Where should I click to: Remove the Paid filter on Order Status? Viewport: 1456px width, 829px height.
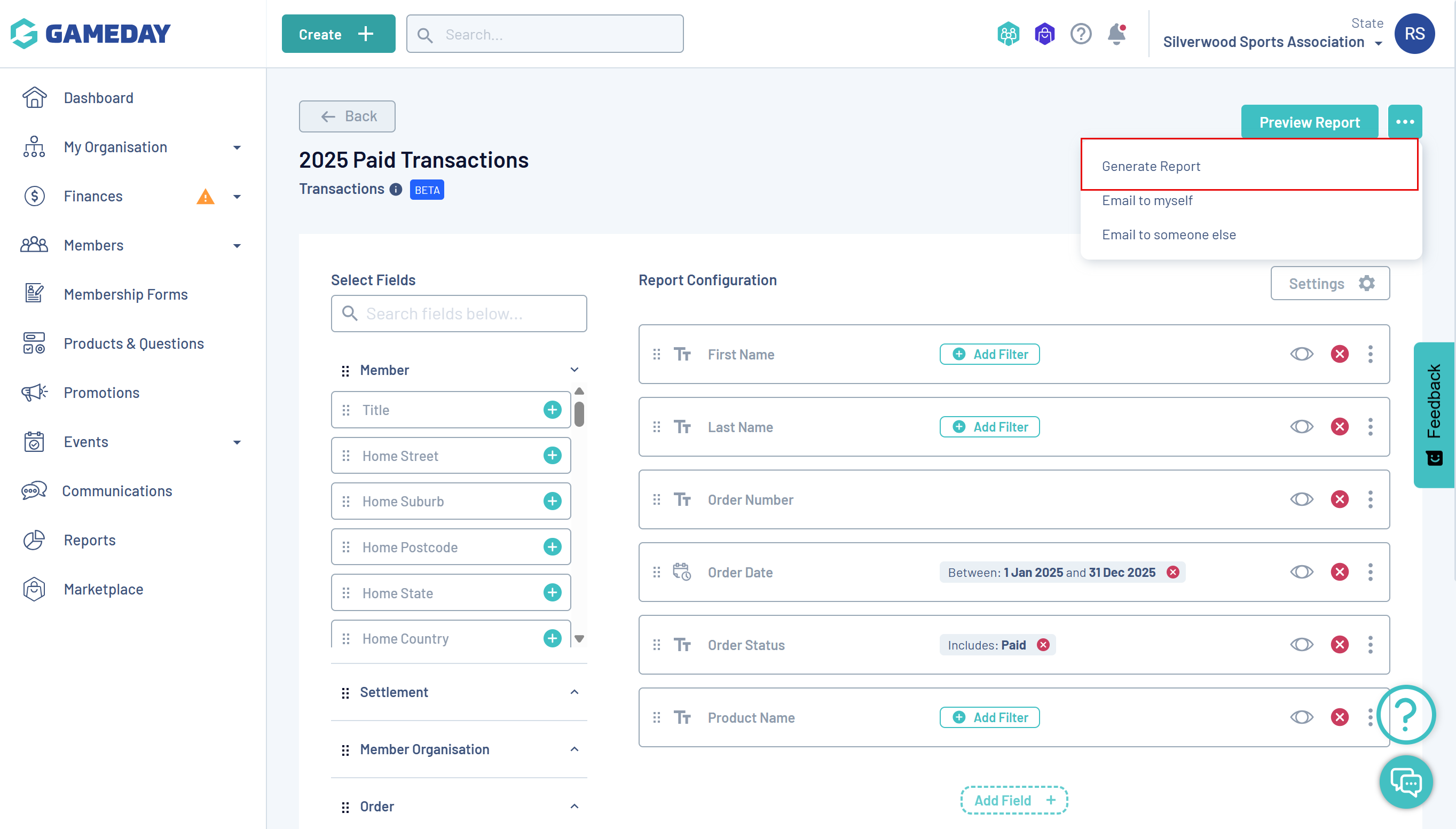[1043, 645]
